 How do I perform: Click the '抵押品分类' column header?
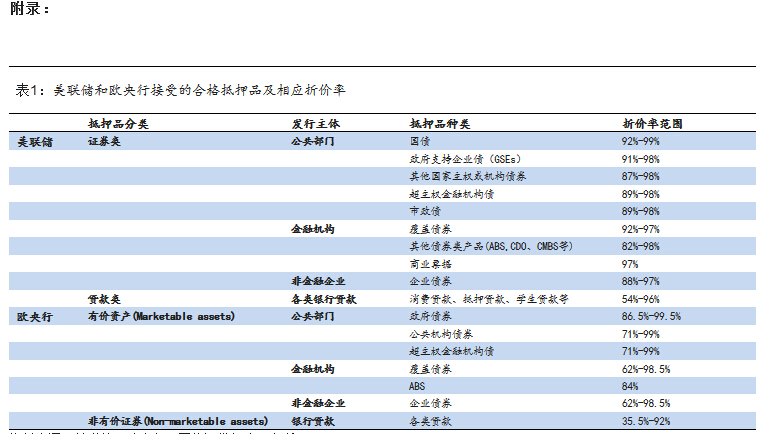pos(118,124)
